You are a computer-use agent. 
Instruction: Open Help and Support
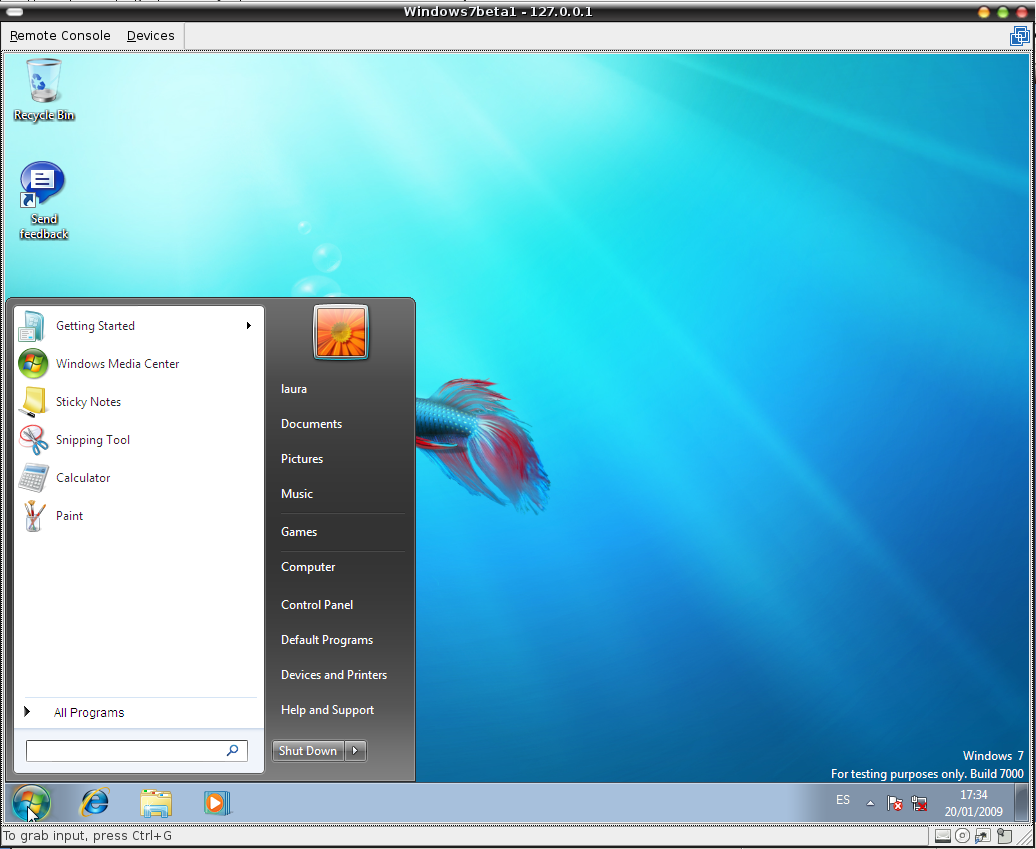pos(327,710)
